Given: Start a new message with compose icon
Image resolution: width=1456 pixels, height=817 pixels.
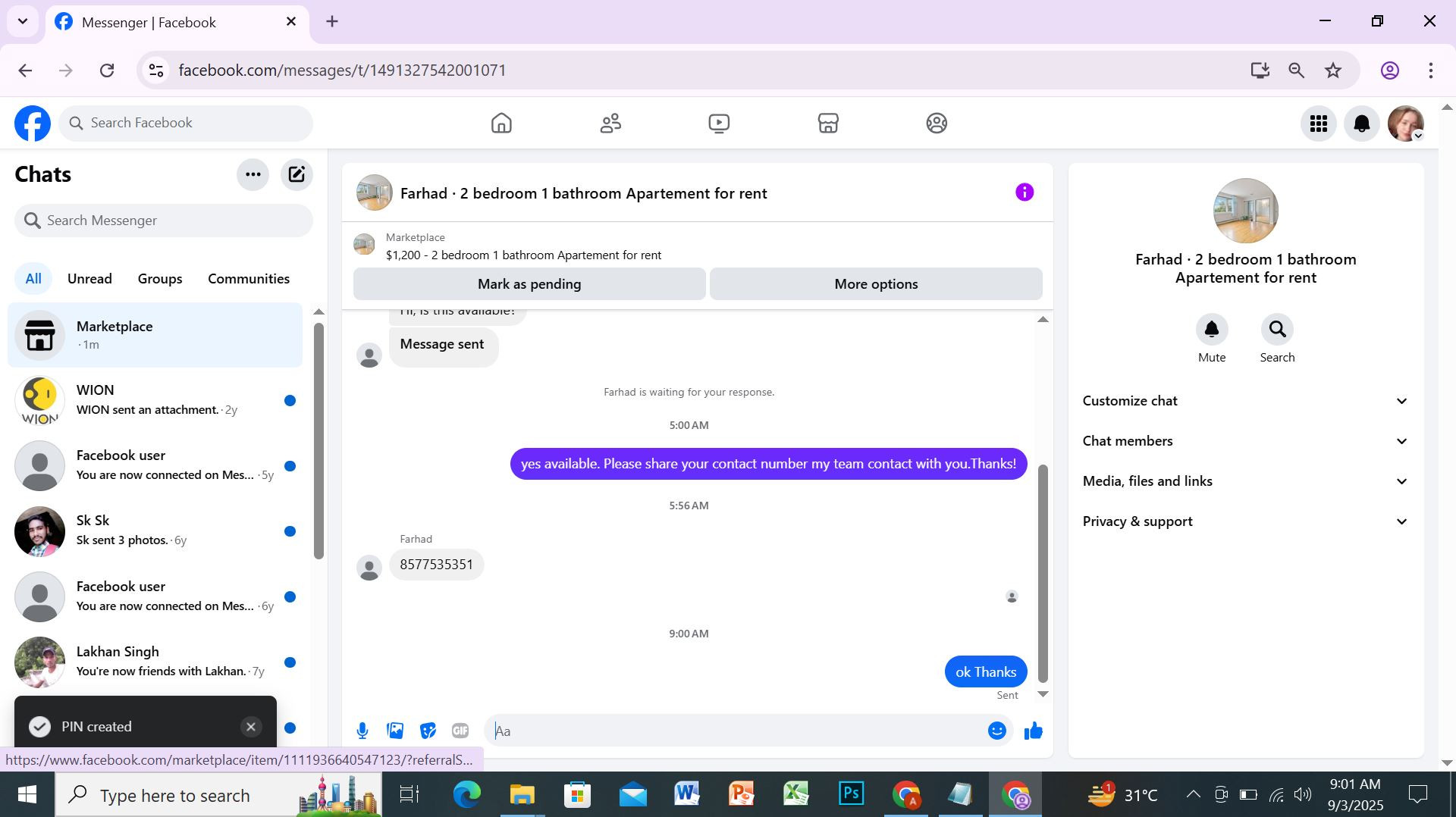Looking at the screenshot, I should click(297, 174).
